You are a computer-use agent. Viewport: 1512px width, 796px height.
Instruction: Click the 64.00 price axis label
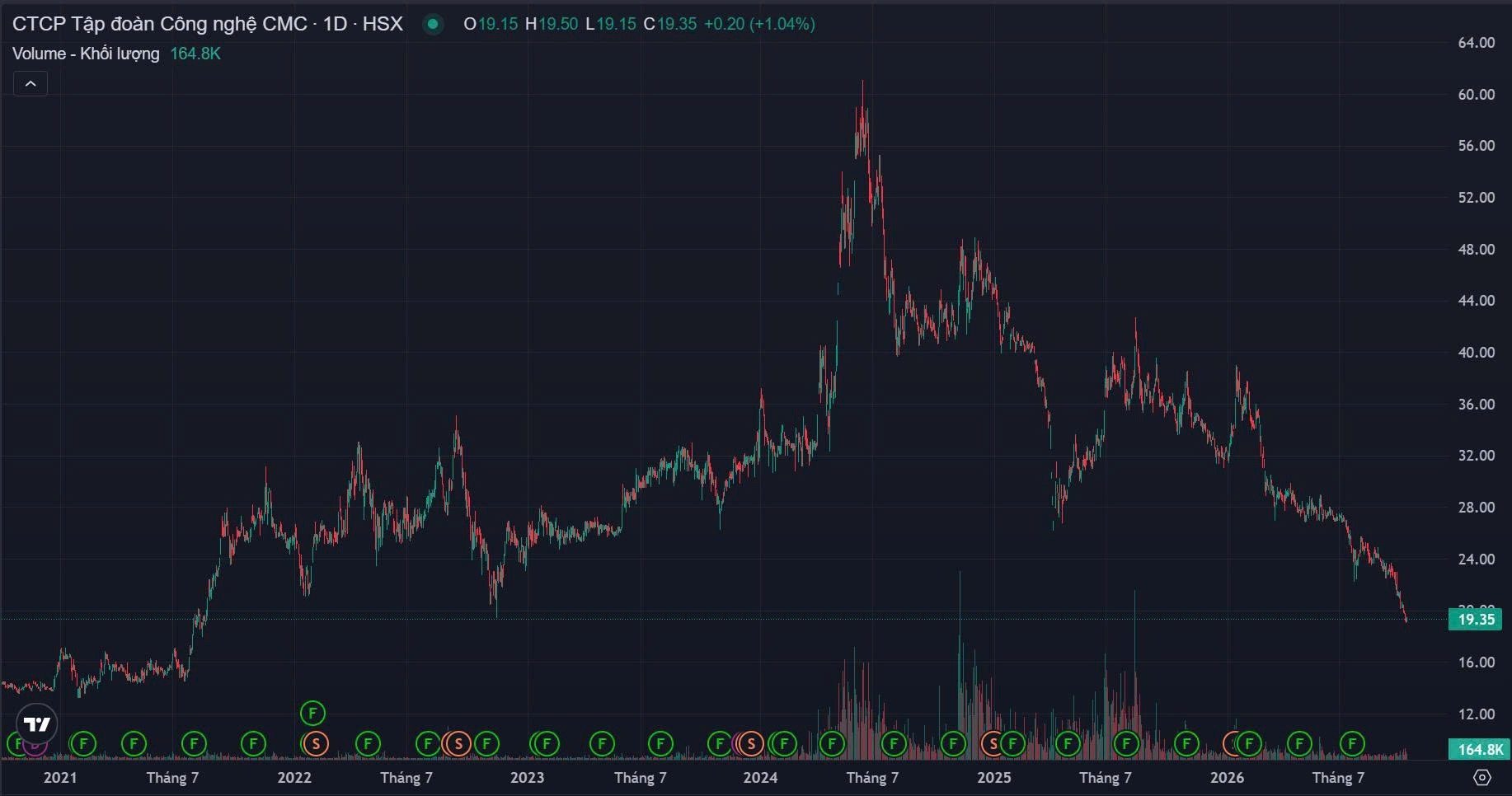tap(1476, 43)
